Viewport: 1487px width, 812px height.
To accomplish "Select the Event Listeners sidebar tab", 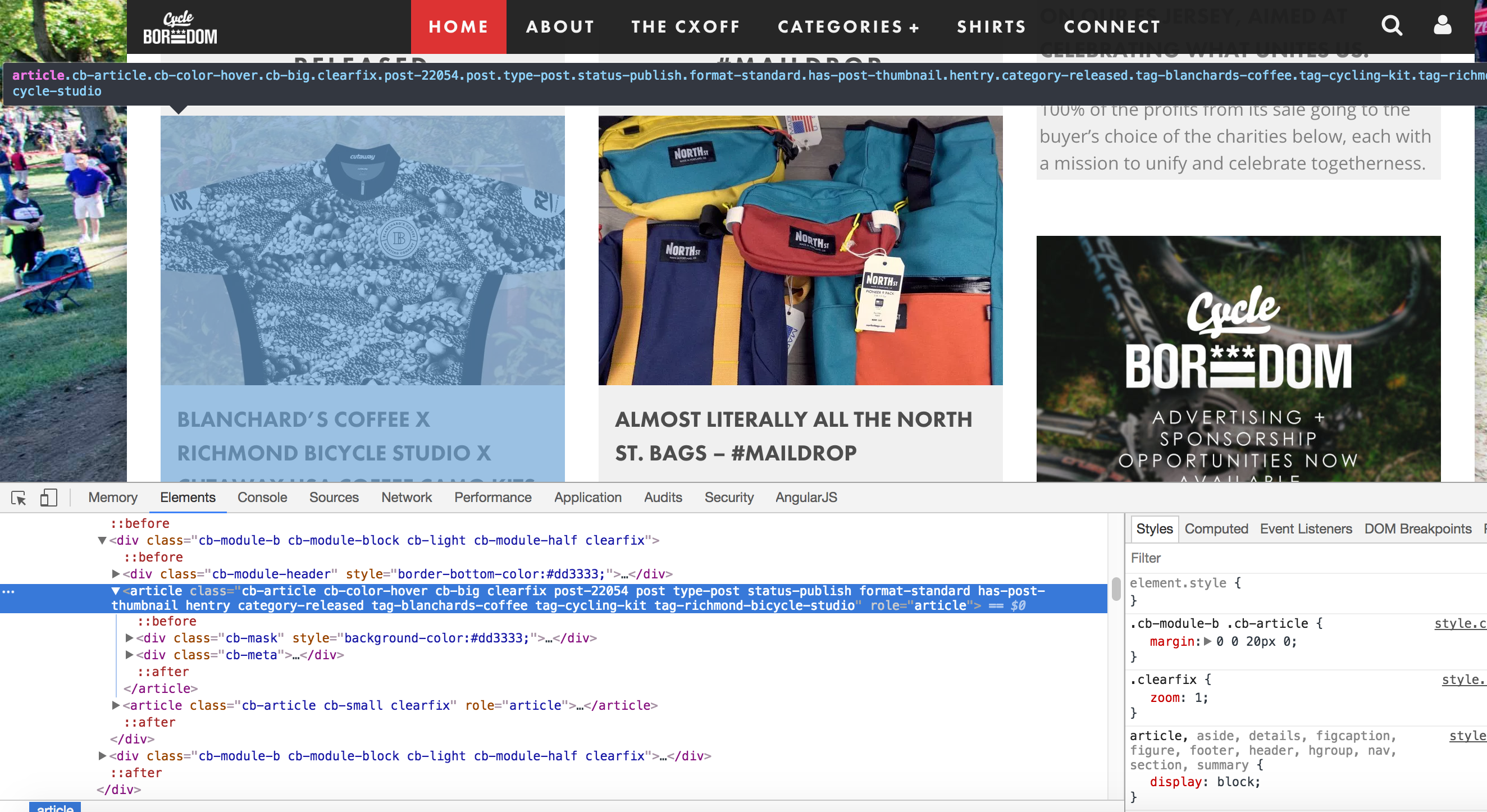I will (x=1306, y=528).
